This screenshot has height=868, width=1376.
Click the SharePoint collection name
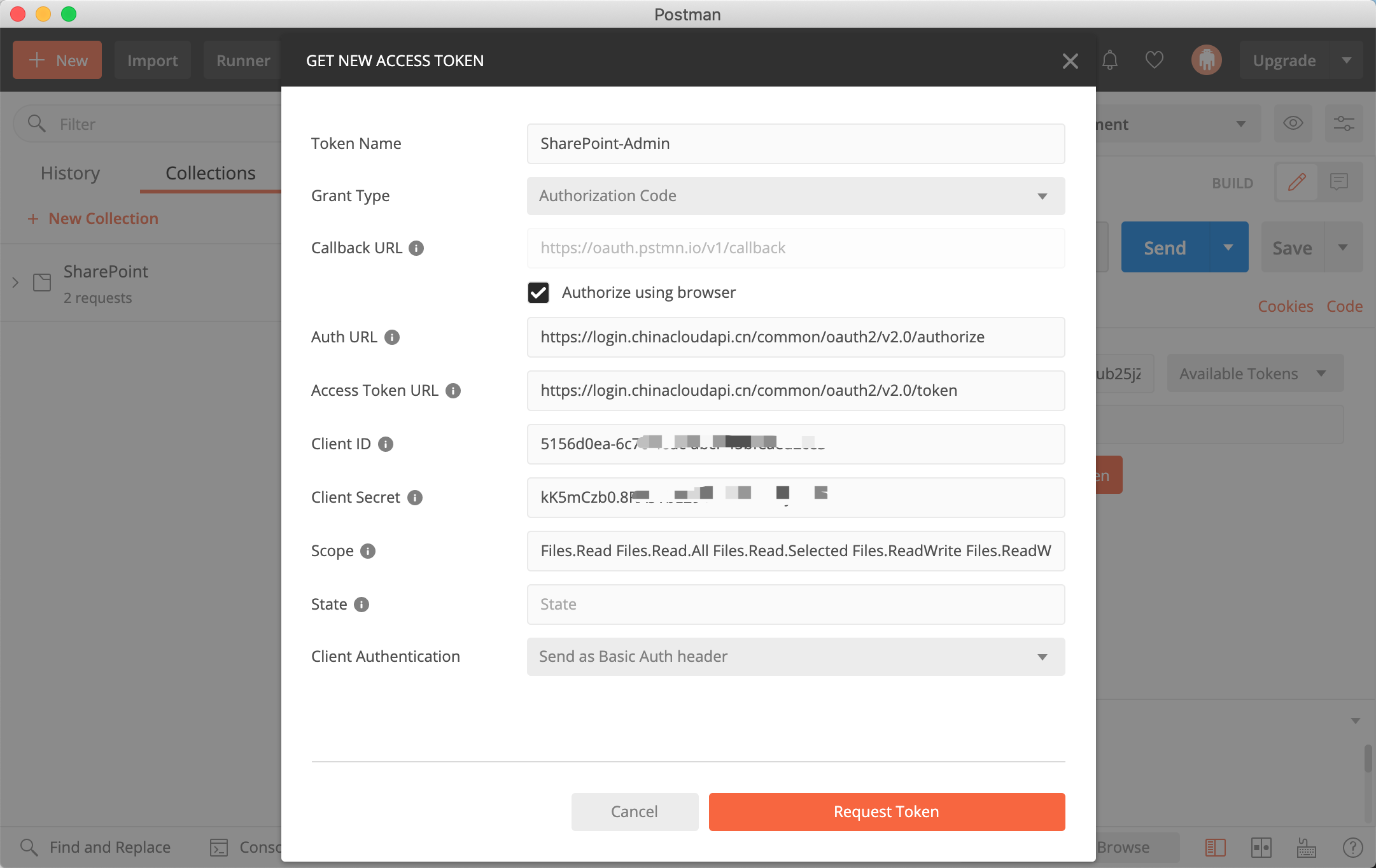(x=106, y=272)
